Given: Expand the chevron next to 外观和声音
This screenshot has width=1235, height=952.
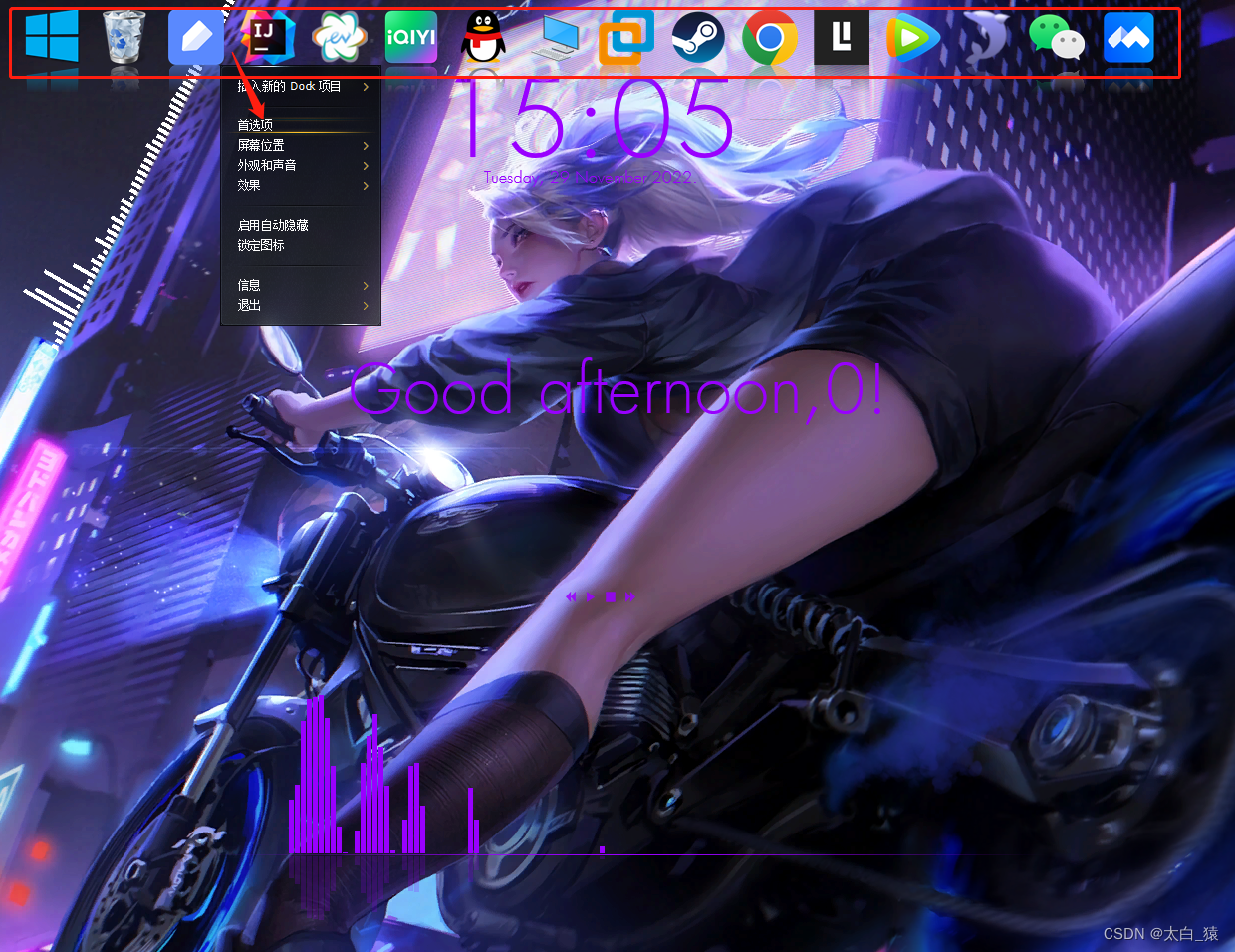Looking at the screenshot, I should tap(366, 166).
